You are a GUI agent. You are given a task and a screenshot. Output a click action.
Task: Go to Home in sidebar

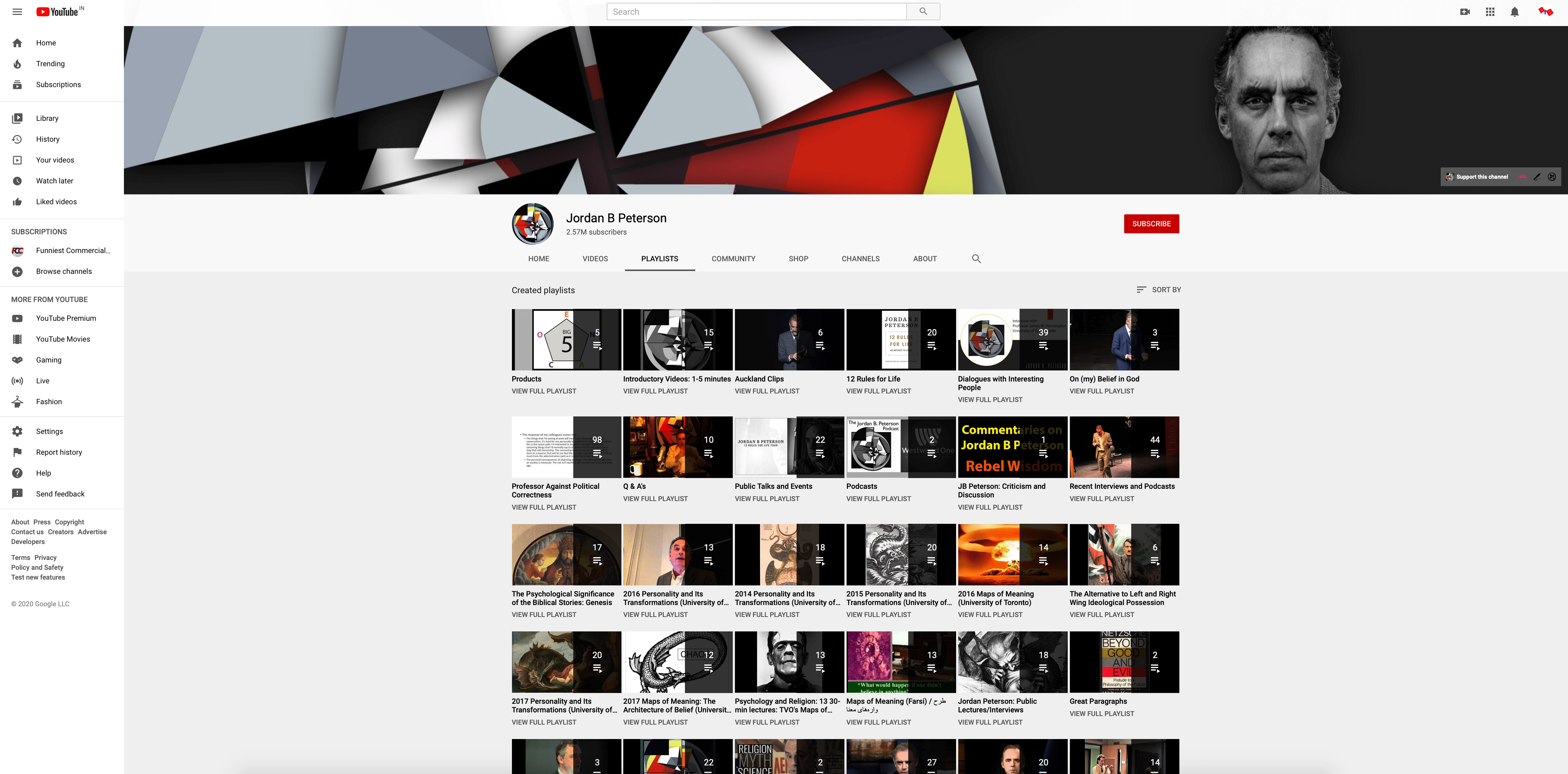point(62,43)
